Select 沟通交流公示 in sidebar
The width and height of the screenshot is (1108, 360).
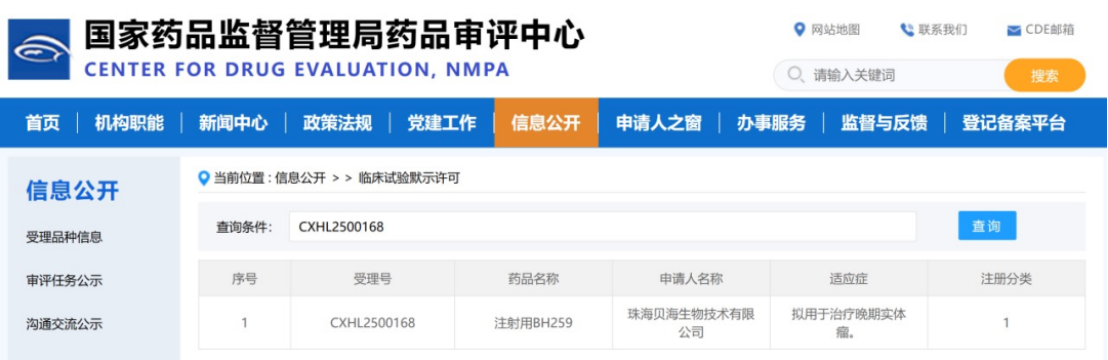click(x=64, y=325)
